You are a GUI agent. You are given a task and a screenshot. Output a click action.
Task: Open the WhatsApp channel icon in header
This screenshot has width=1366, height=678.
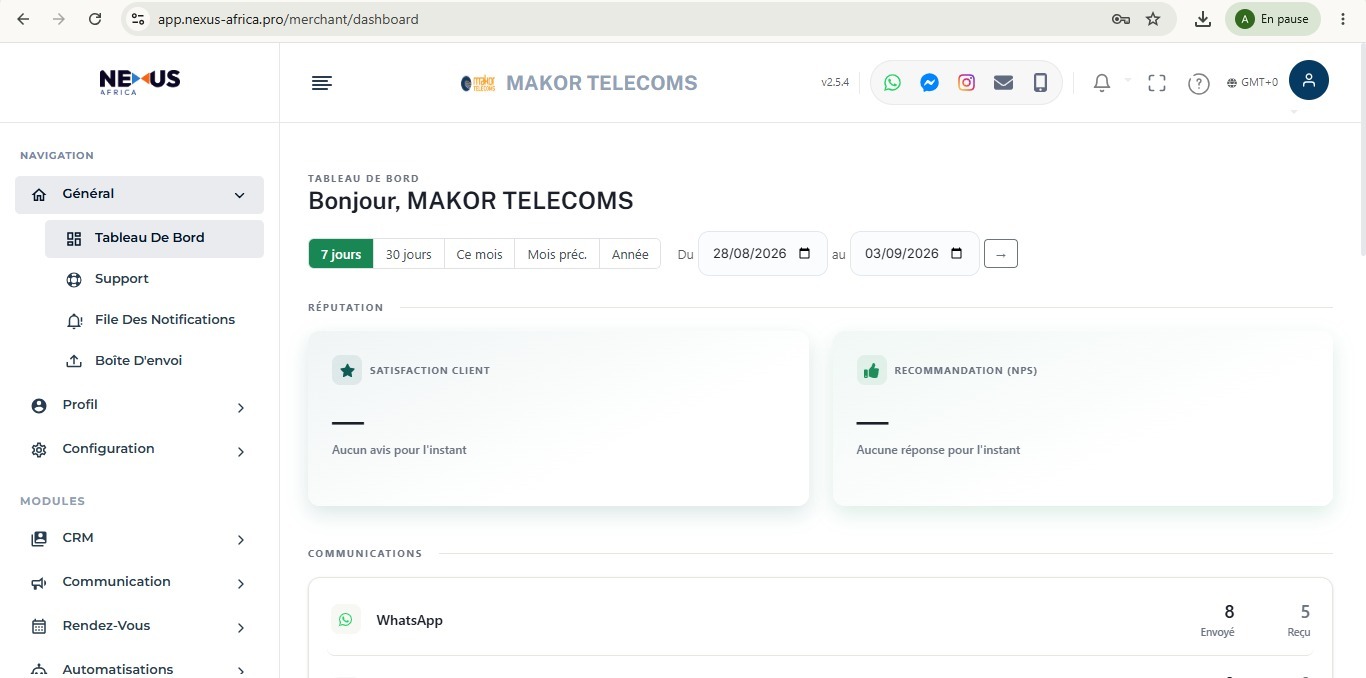click(x=892, y=83)
